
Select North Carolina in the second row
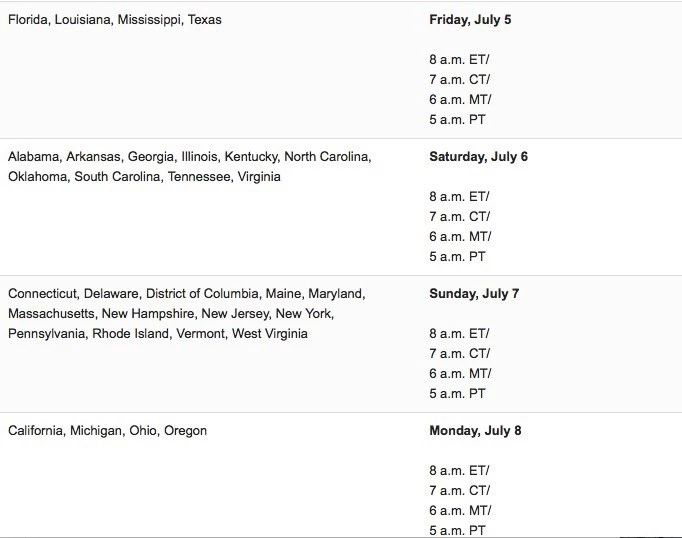coord(327,157)
